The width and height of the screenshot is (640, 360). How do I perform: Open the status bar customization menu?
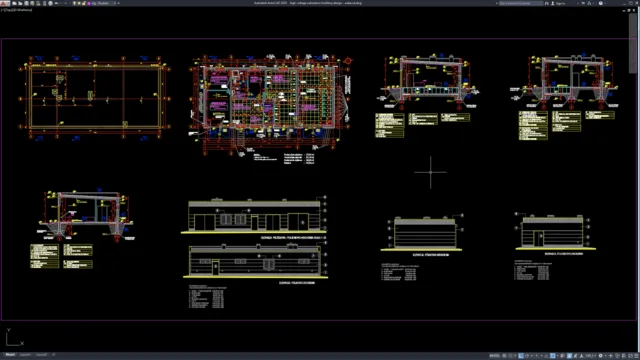[x=636, y=356]
